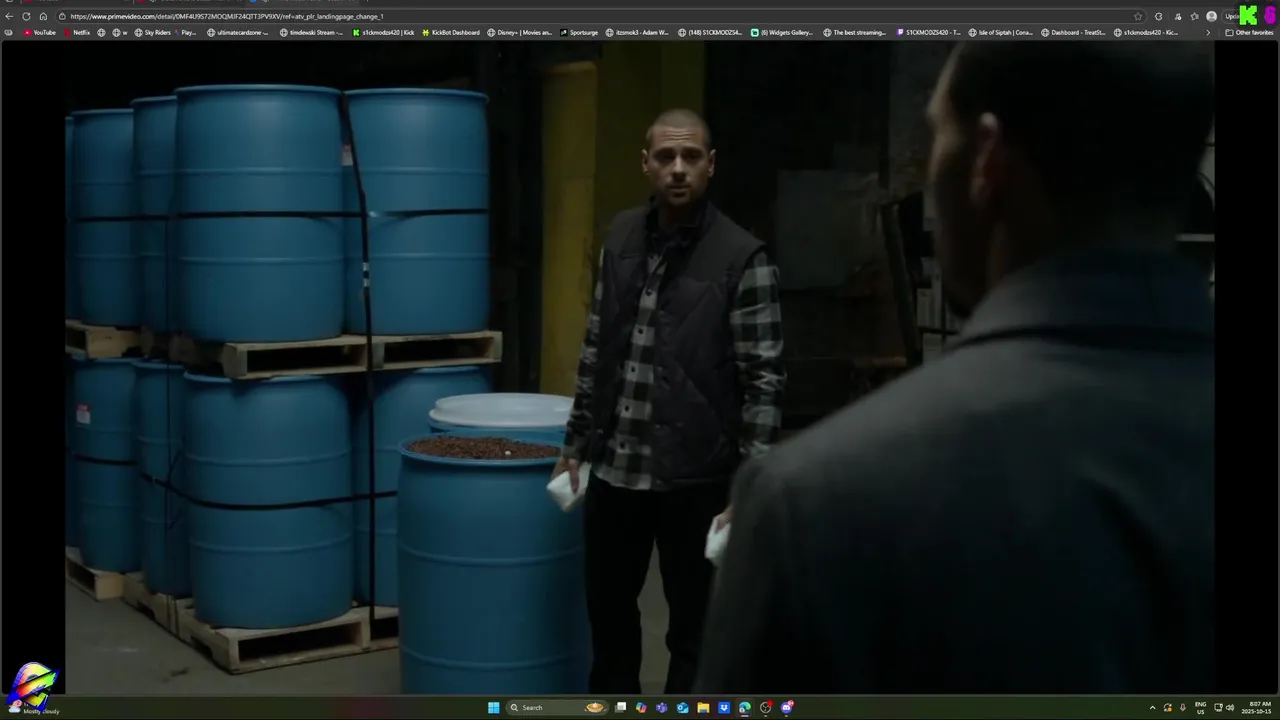Click the microphone tray icon

1183,708
